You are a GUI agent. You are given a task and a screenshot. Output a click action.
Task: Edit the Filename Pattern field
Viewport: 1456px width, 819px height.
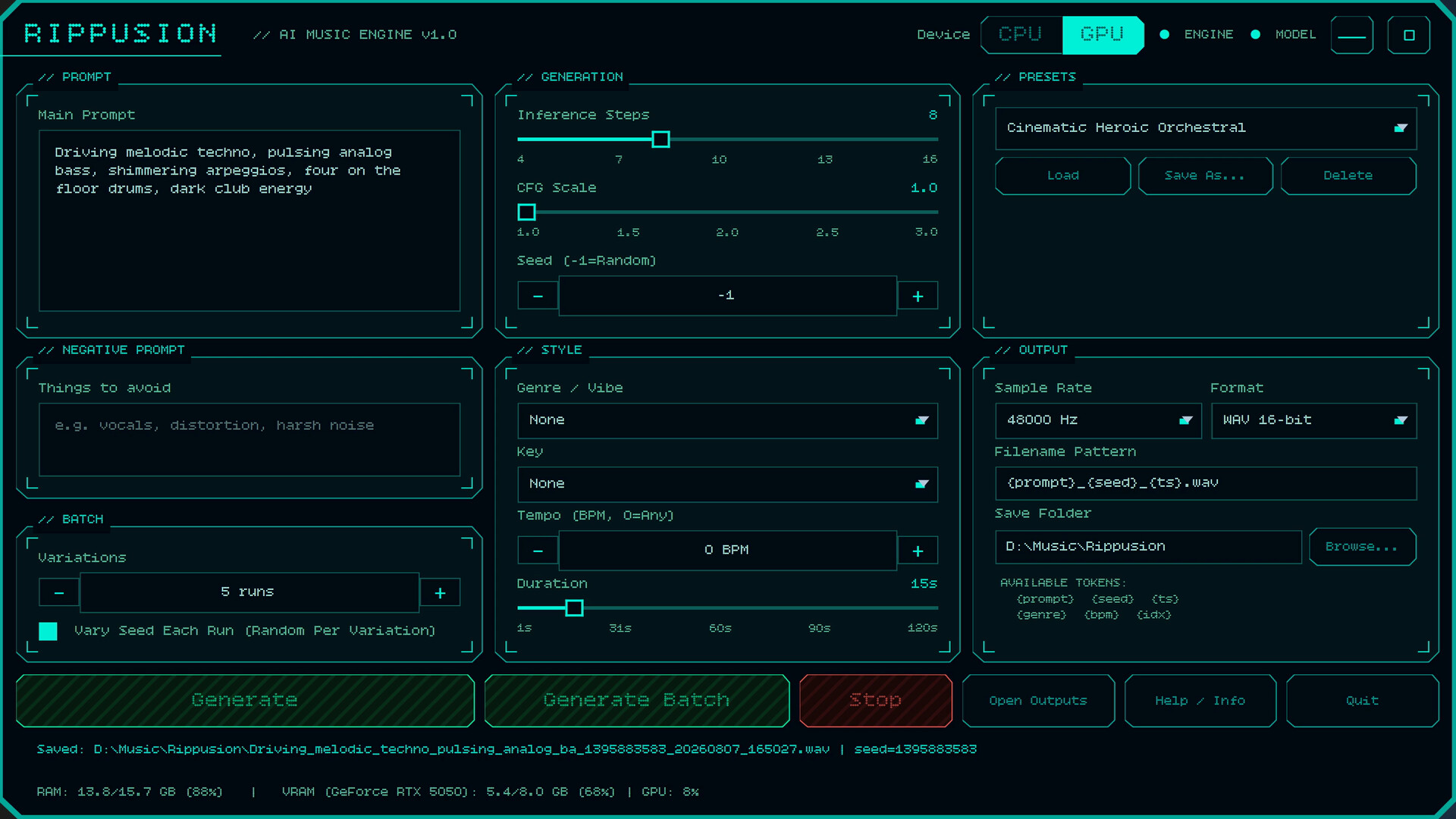tap(1206, 484)
